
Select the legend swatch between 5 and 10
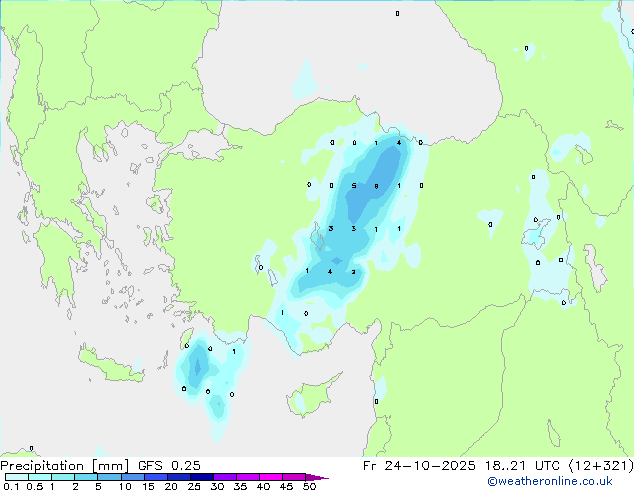click(x=109, y=477)
